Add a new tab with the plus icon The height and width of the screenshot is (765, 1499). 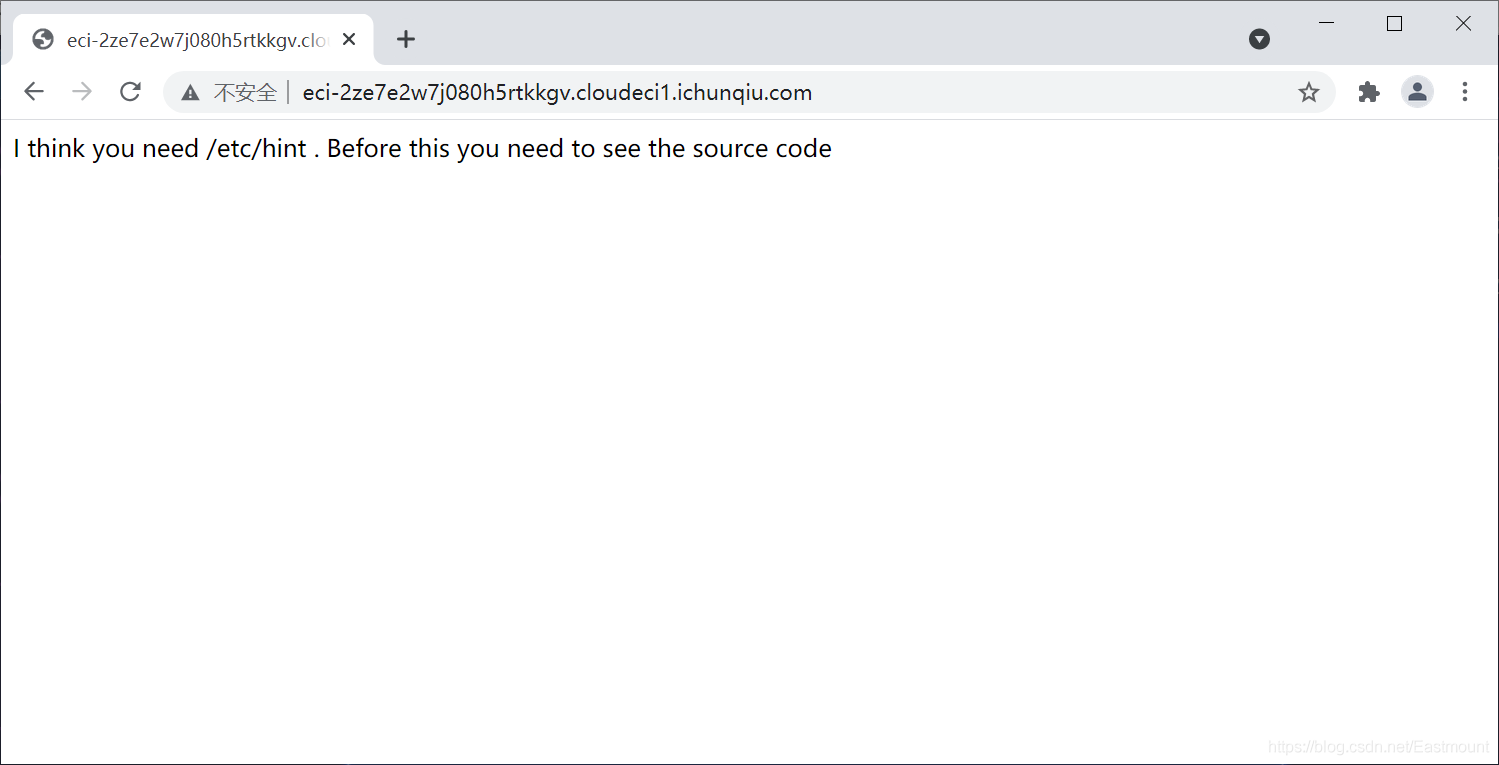pyautogui.click(x=405, y=39)
